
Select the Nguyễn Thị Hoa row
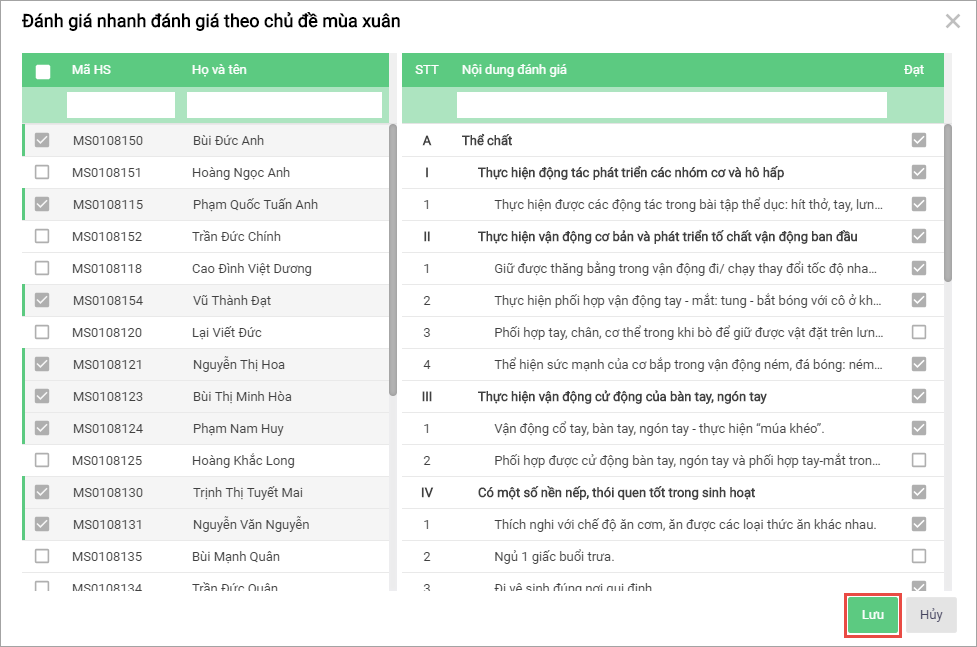pyautogui.click(x=238, y=364)
